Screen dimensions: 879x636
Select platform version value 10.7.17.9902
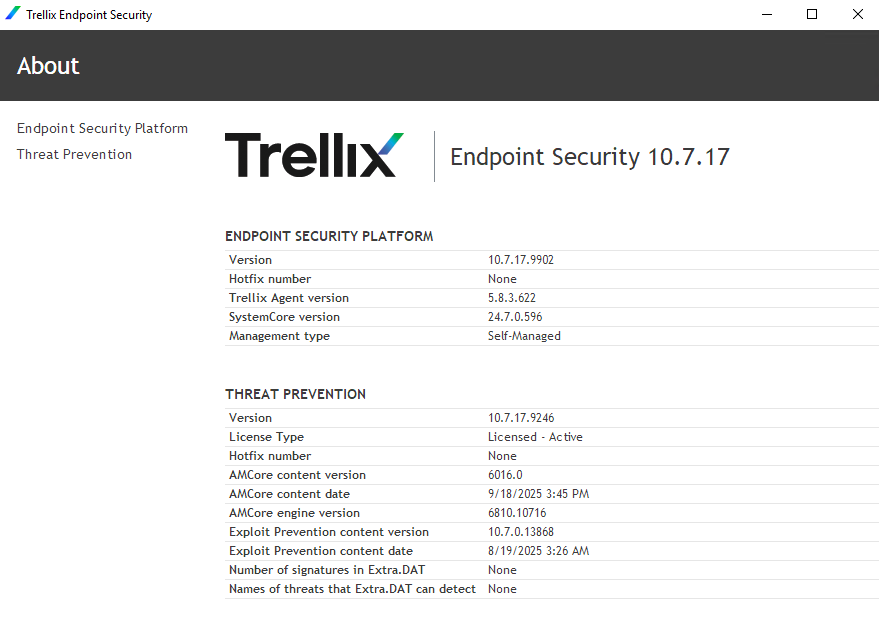pos(521,260)
